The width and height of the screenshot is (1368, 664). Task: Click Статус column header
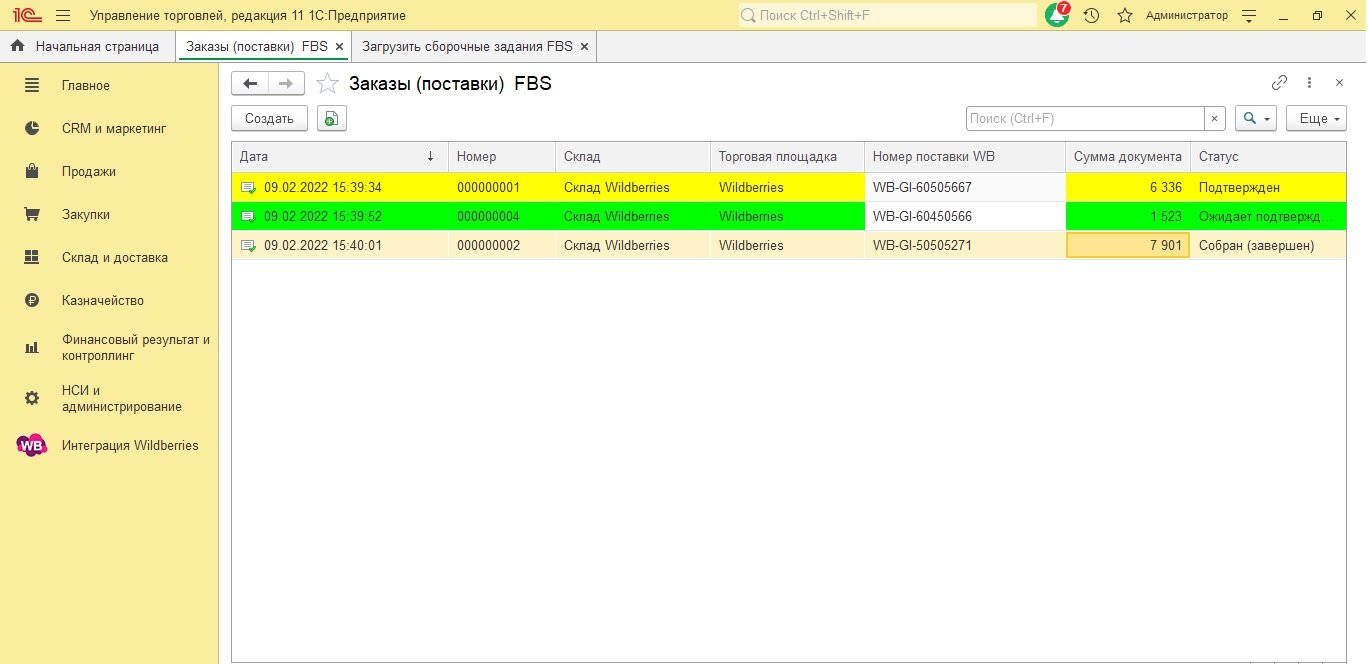pyautogui.click(x=1268, y=157)
